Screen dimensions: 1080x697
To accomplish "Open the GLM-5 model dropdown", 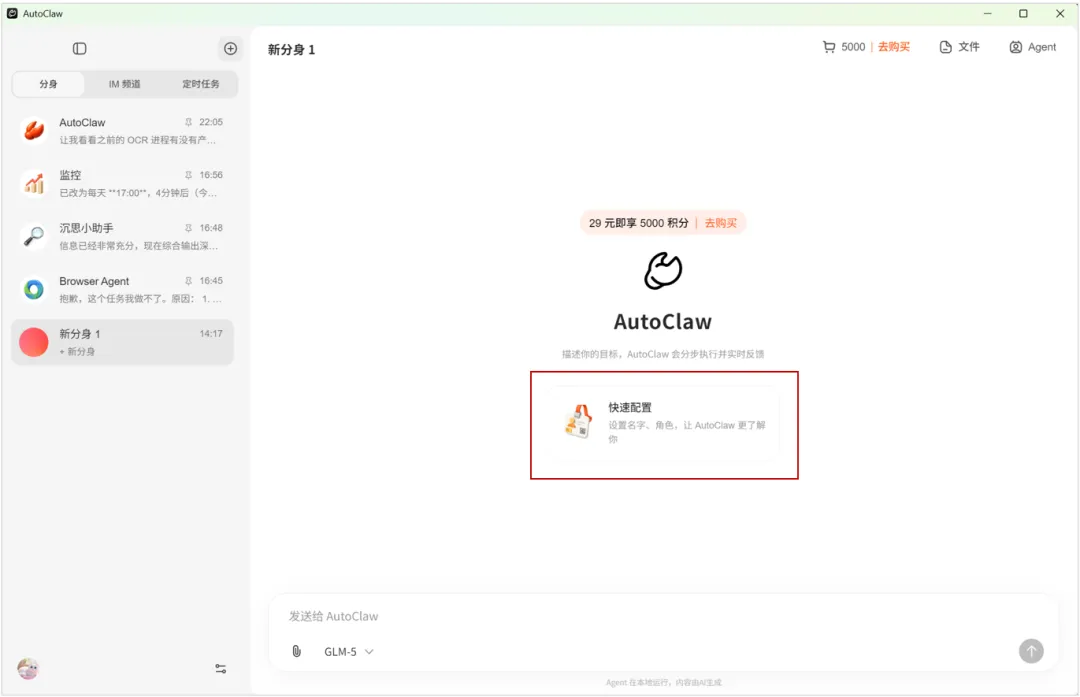I will click(x=349, y=652).
